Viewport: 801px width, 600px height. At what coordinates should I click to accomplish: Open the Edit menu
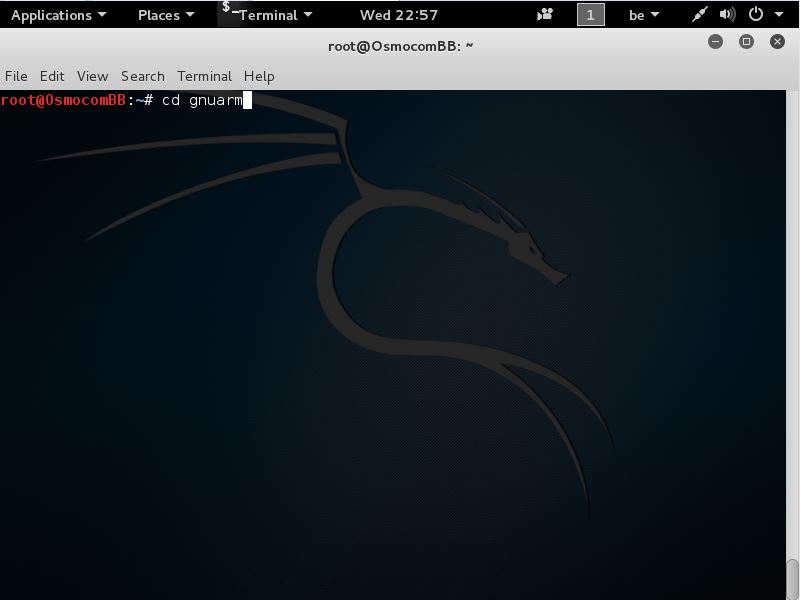[52, 76]
